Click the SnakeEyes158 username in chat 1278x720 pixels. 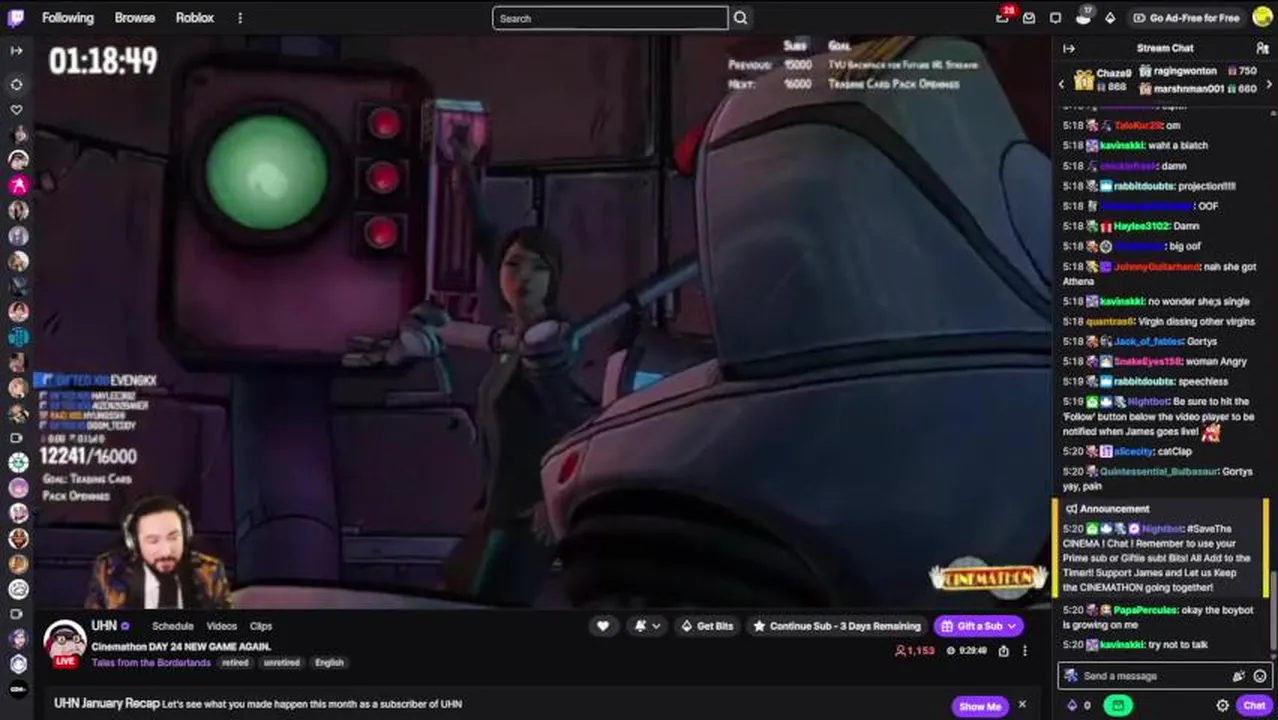(x=1147, y=361)
